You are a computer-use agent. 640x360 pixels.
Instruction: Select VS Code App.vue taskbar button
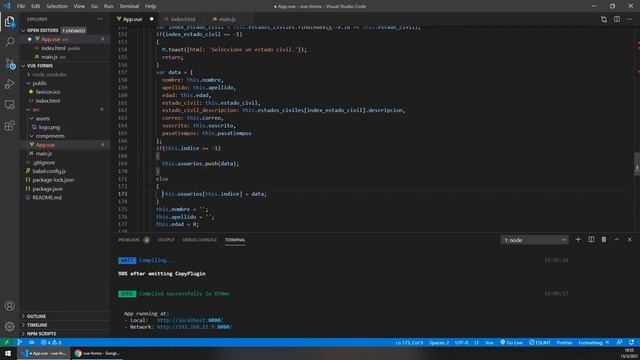[x=44, y=353]
